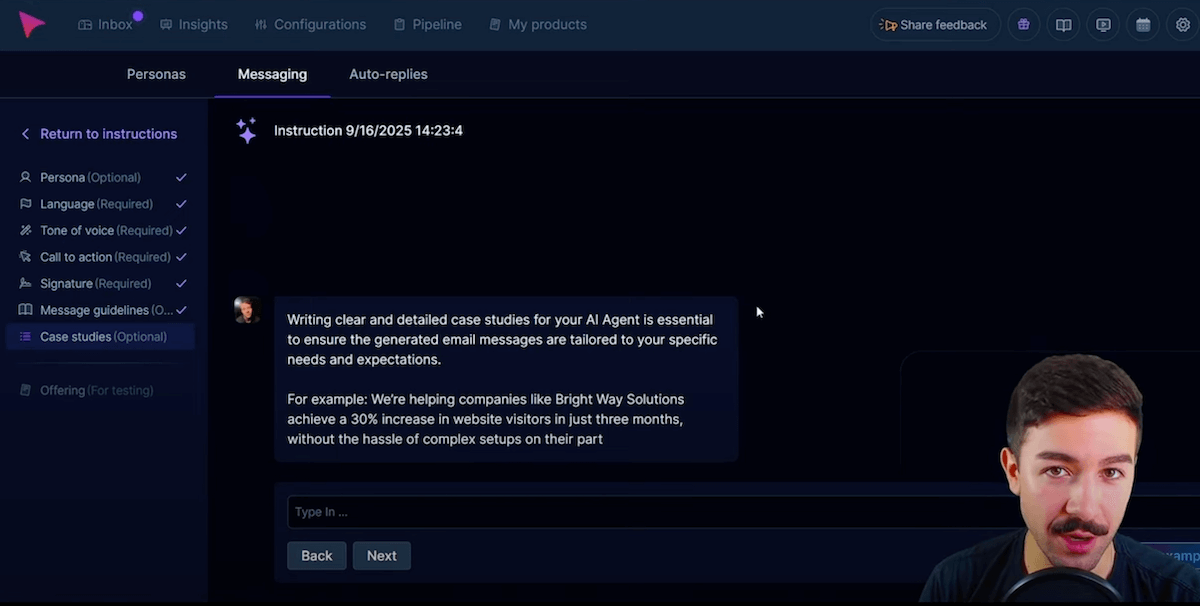
Task: Switch to the Personas tab
Action: 156,74
